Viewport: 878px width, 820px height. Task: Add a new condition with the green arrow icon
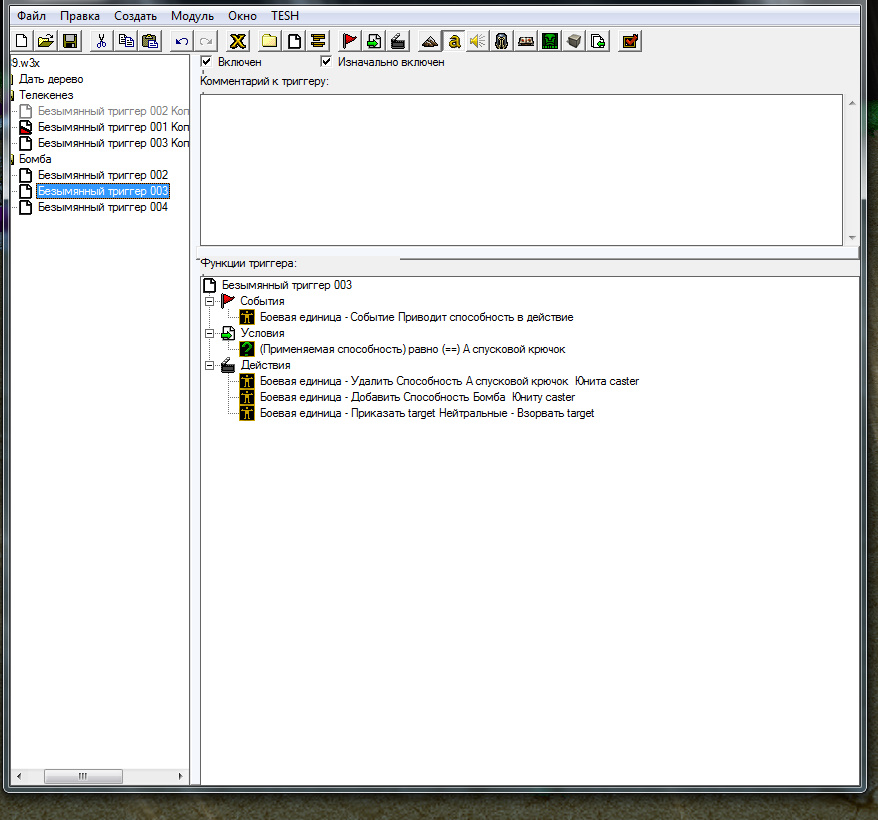pos(374,41)
